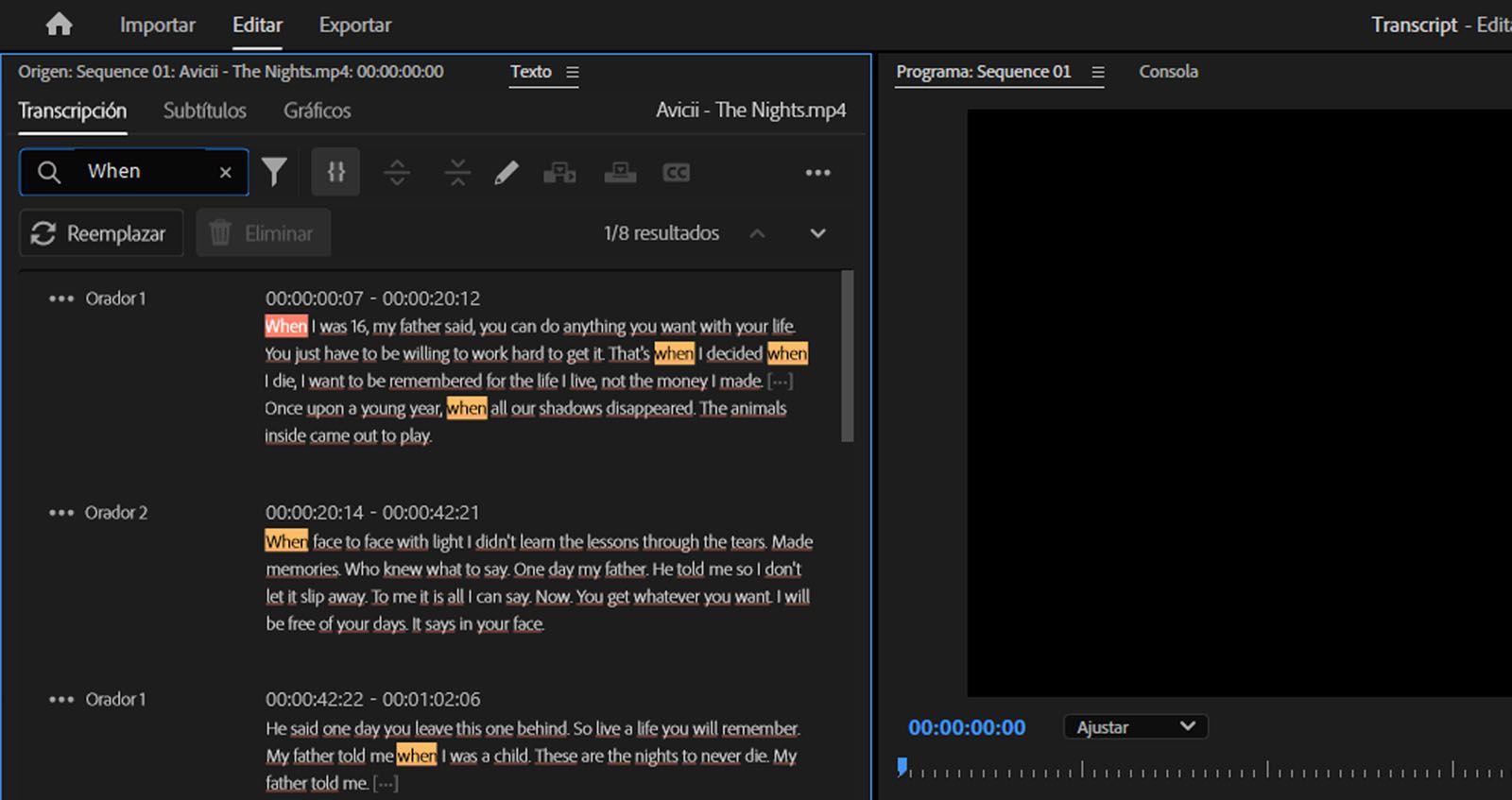Open options for the 00:00:42:22 Orador 1 segment

pos(60,700)
